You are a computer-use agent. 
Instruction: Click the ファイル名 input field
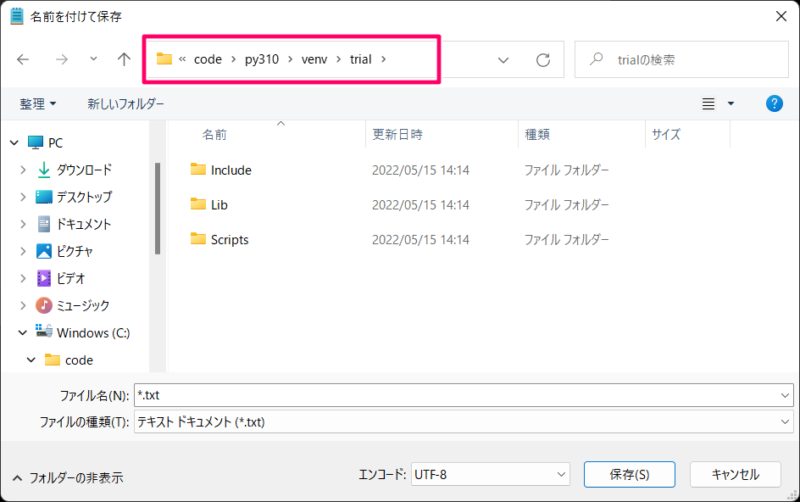point(455,396)
